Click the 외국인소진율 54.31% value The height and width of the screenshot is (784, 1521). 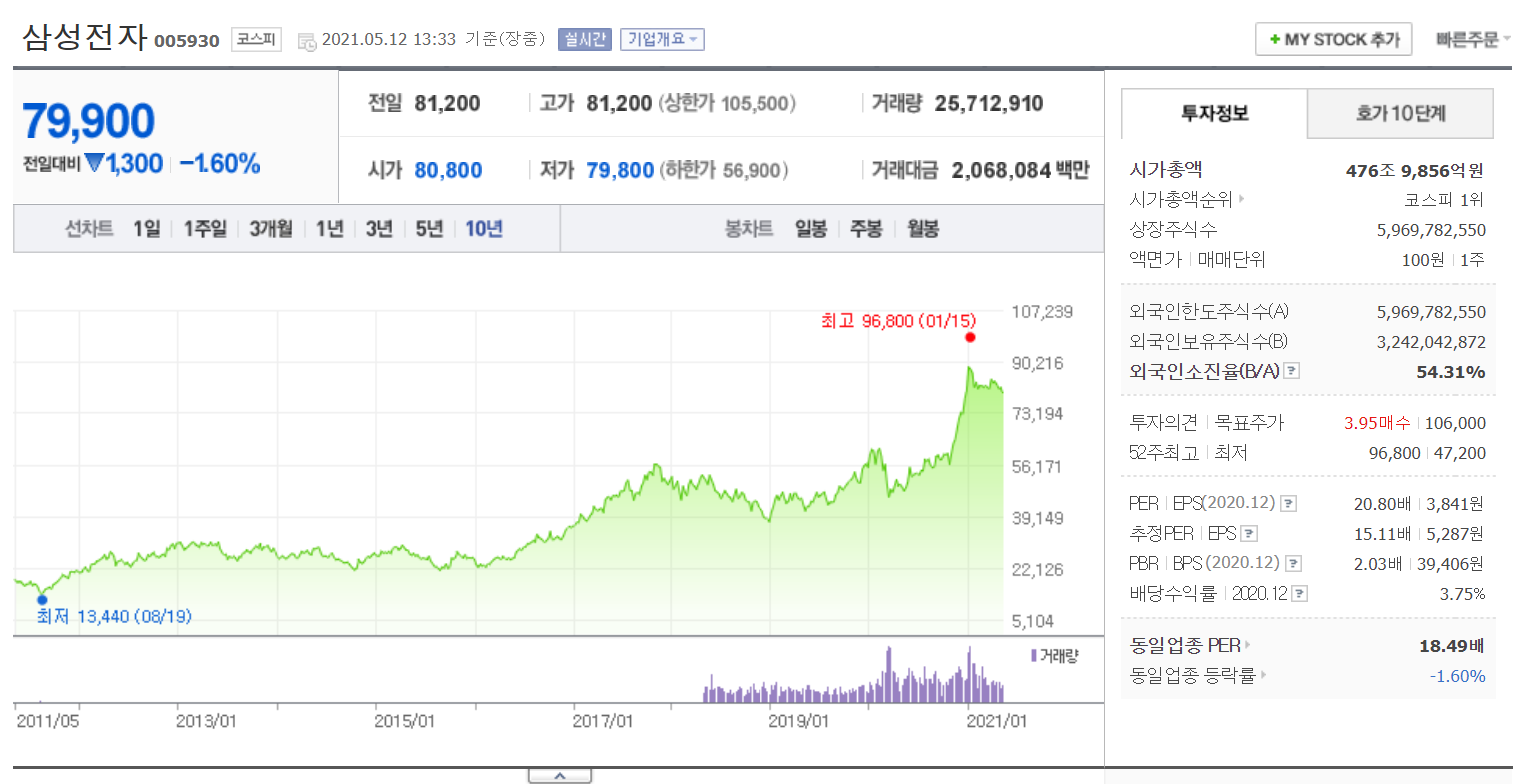(1451, 372)
